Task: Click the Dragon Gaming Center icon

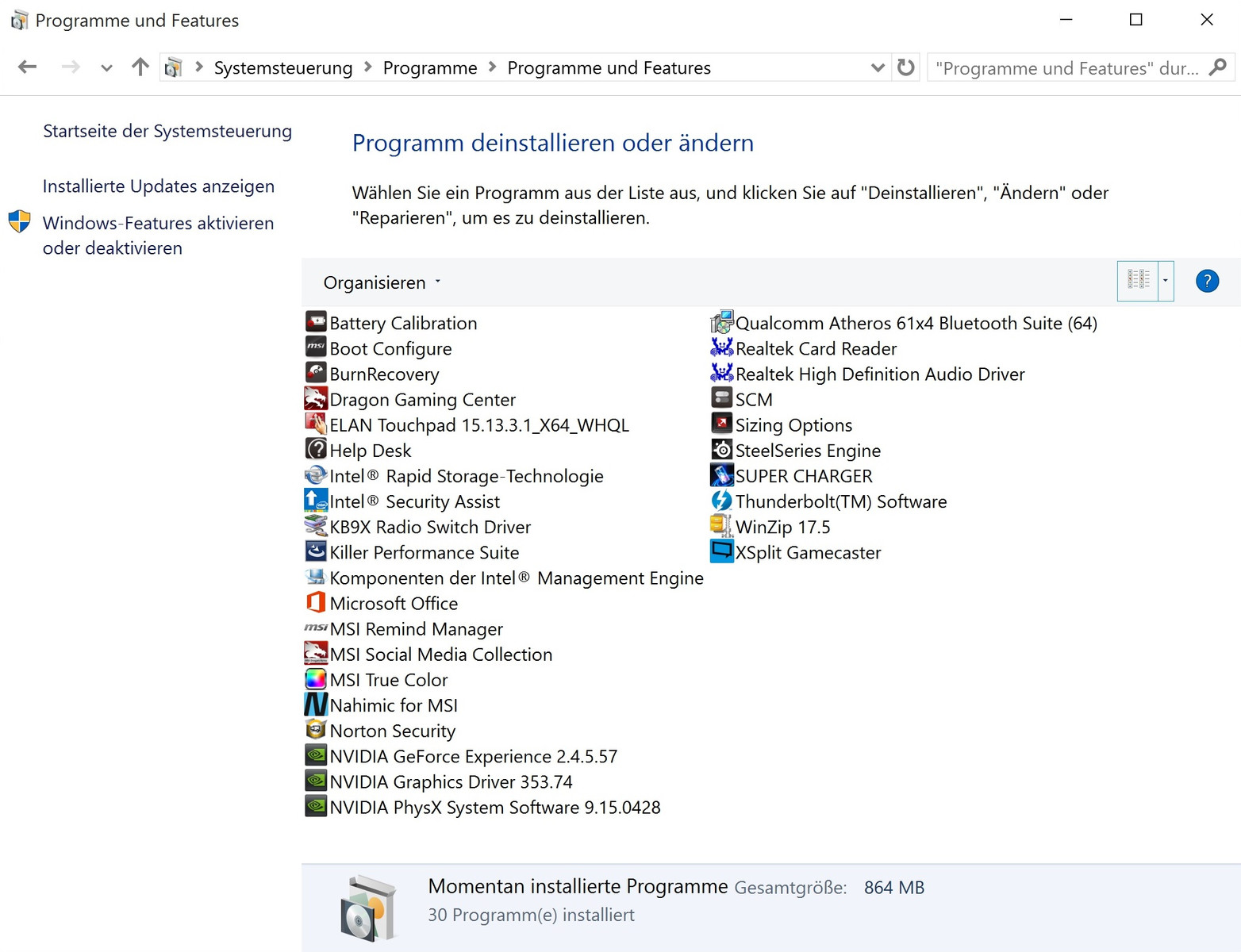Action: [x=316, y=398]
